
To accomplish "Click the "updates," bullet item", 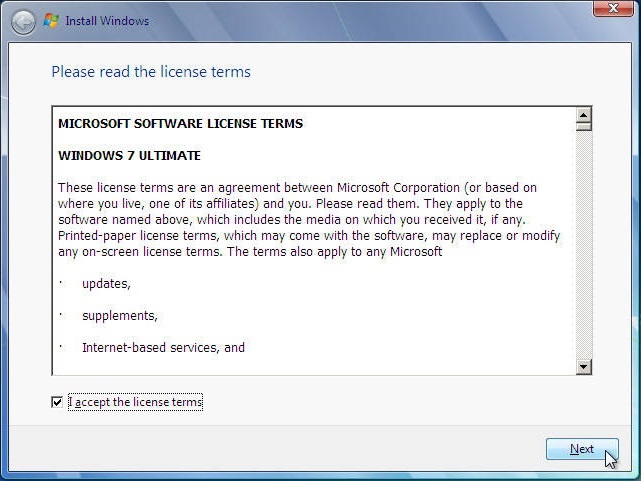I will coord(106,284).
